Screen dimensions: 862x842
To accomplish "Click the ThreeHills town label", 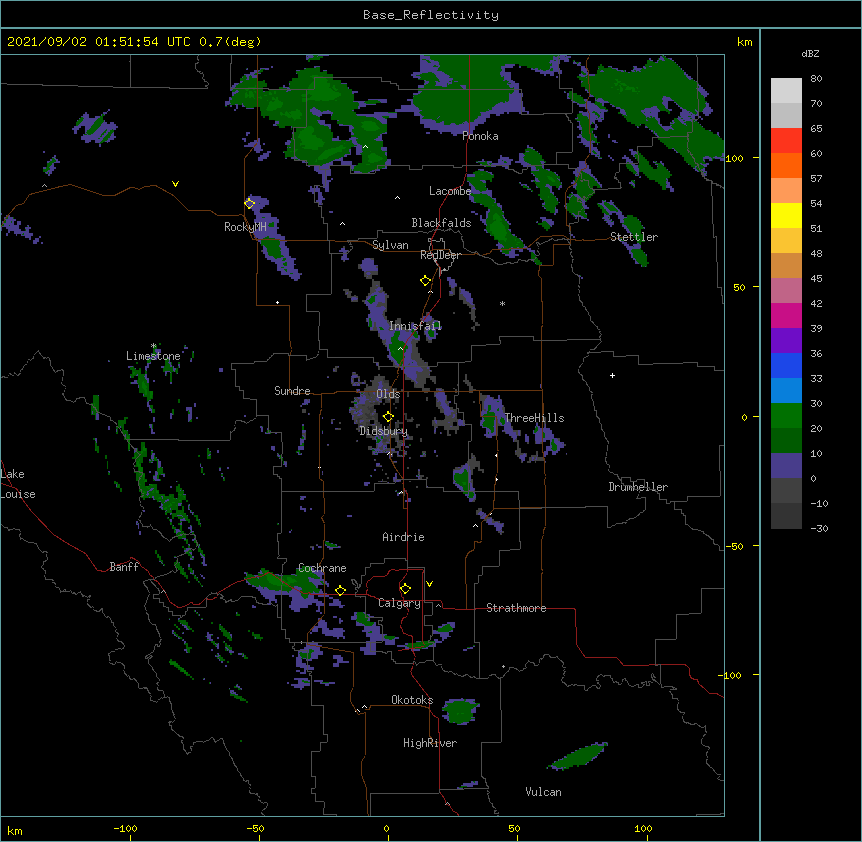I will 534,418.
